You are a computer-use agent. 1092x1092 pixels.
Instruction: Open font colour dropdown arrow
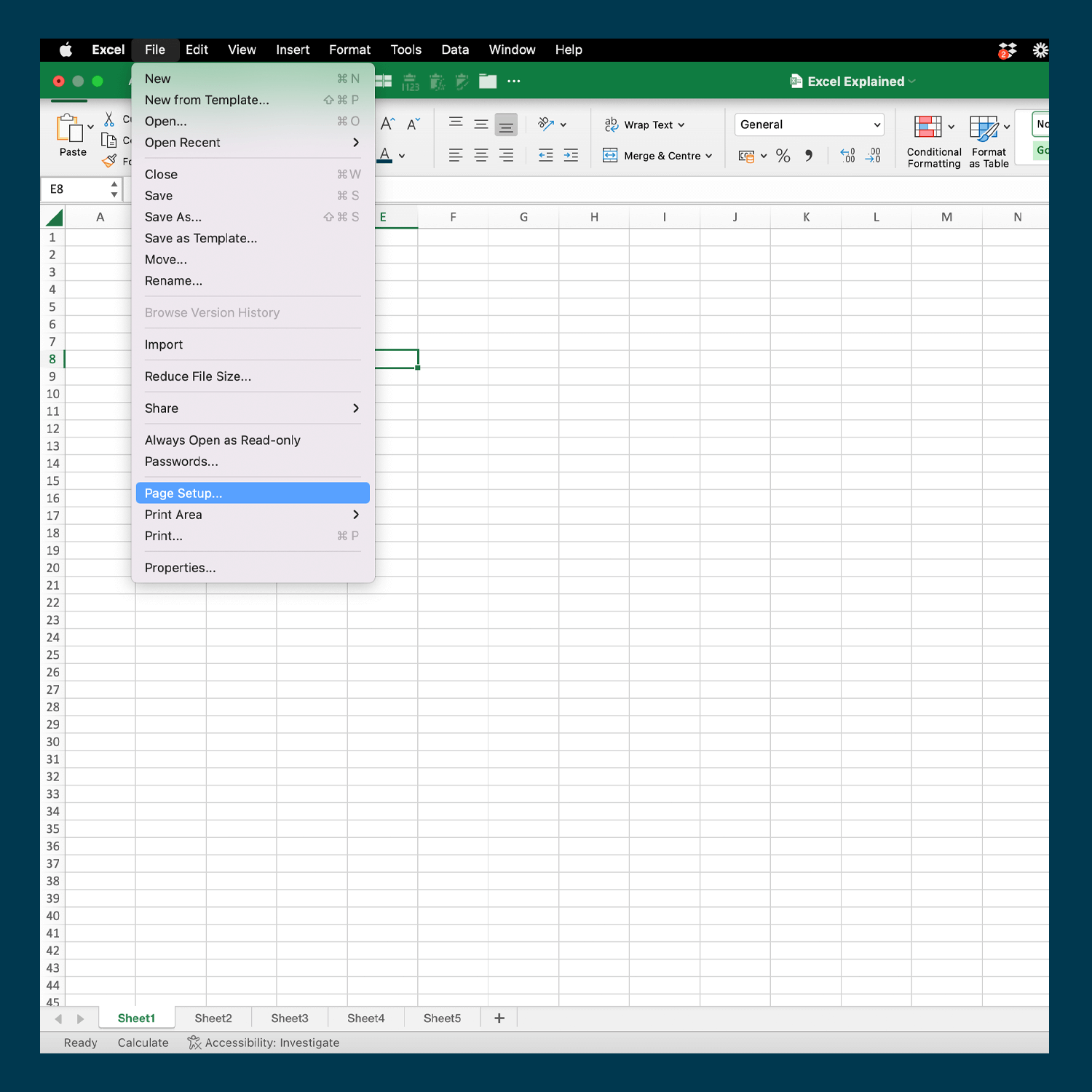click(x=402, y=156)
